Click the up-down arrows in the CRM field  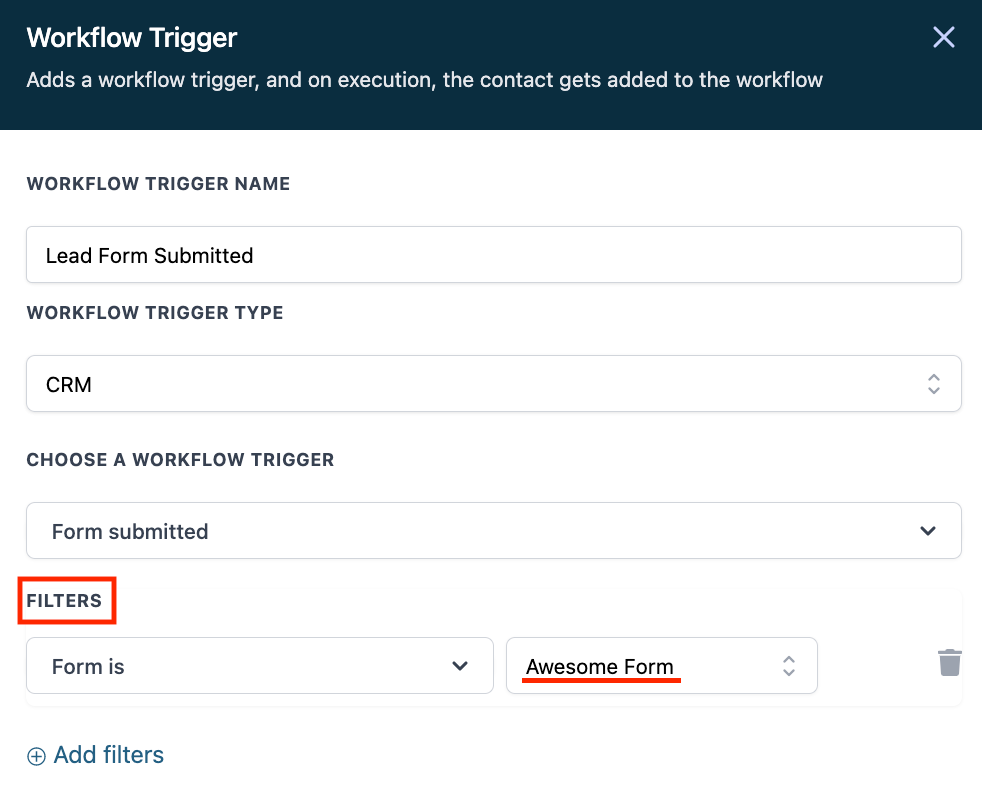pos(933,384)
